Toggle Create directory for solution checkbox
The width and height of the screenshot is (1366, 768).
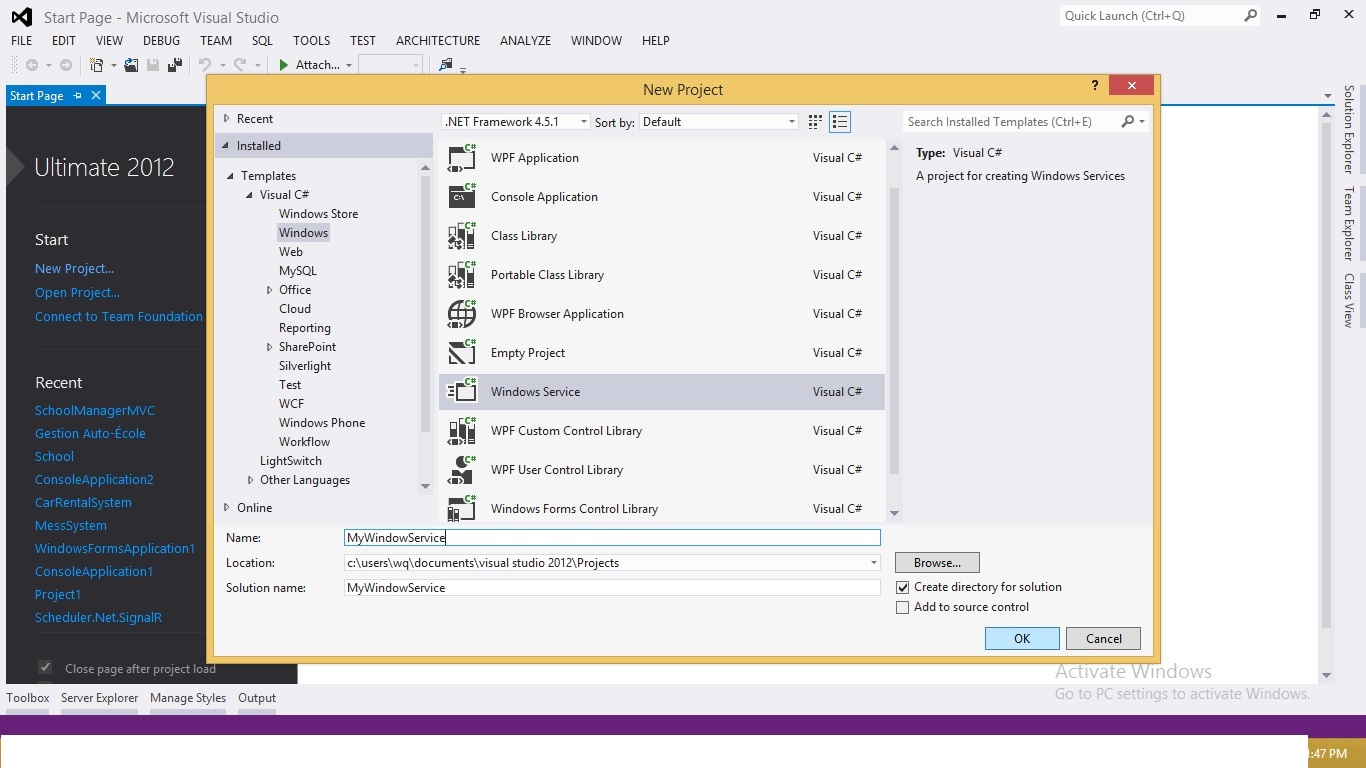903,588
